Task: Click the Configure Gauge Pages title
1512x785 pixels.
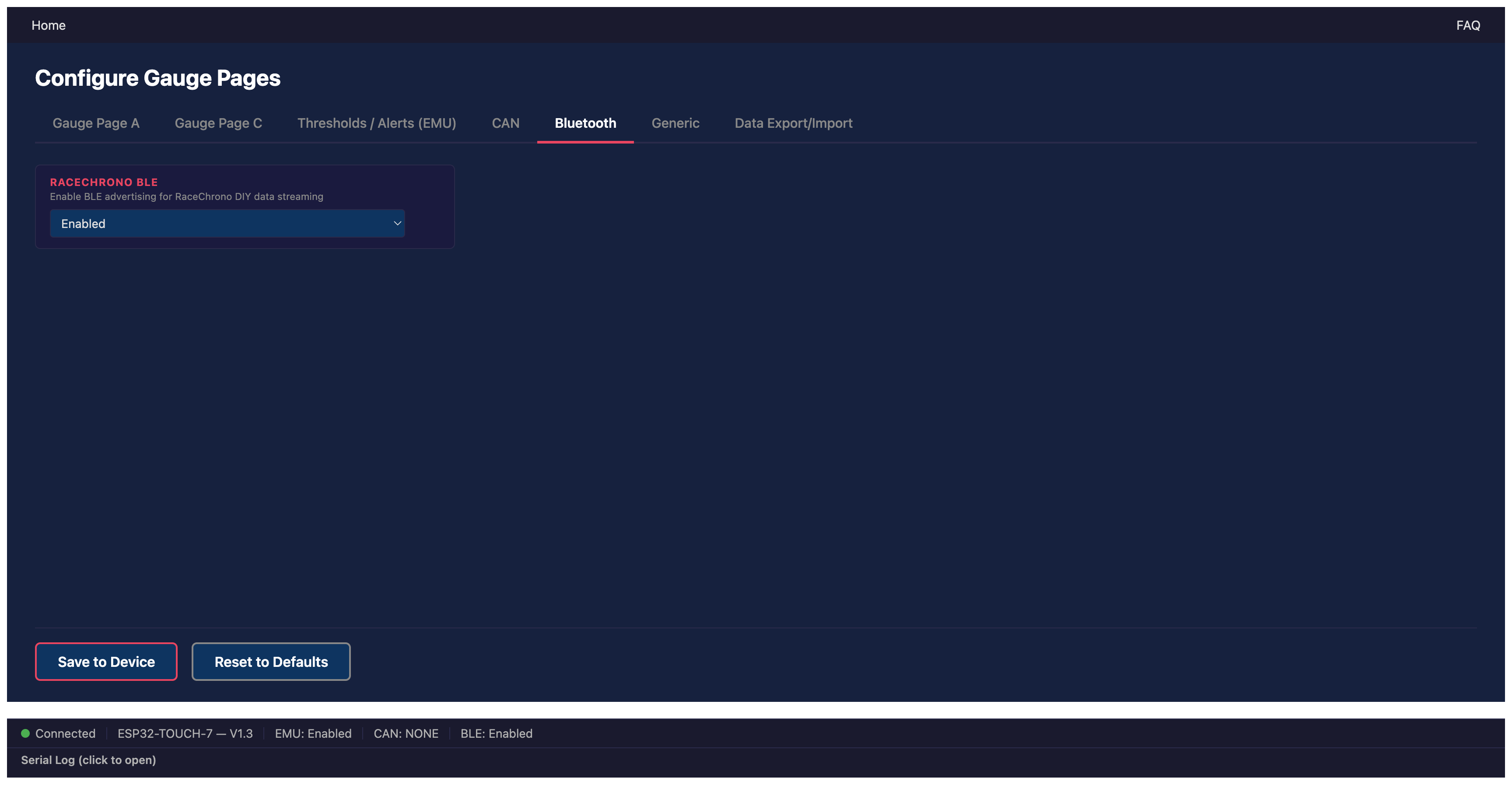Action: (x=157, y=78)
